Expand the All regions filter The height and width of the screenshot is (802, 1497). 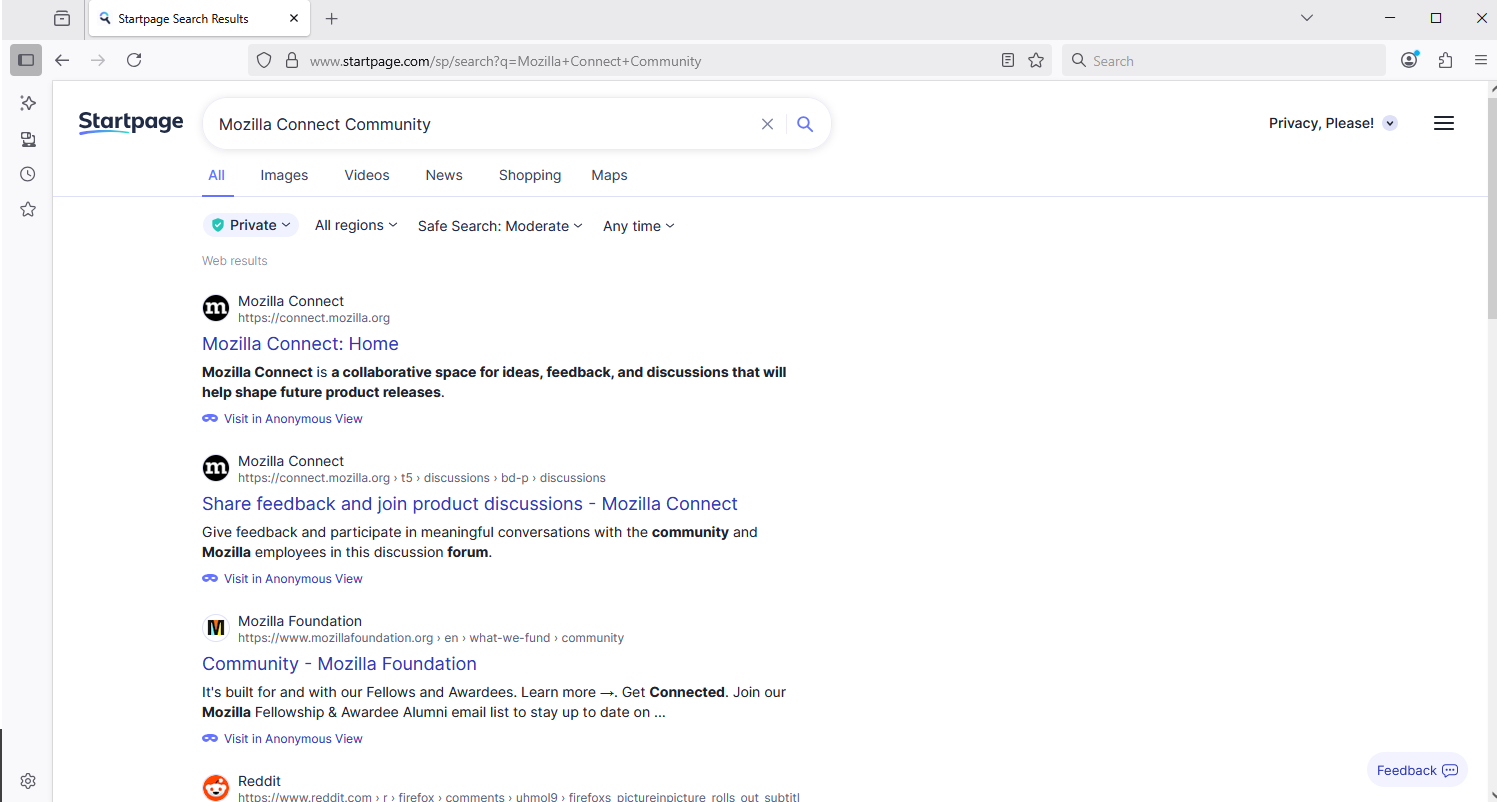pyautogui.click(x=356, y=225)
